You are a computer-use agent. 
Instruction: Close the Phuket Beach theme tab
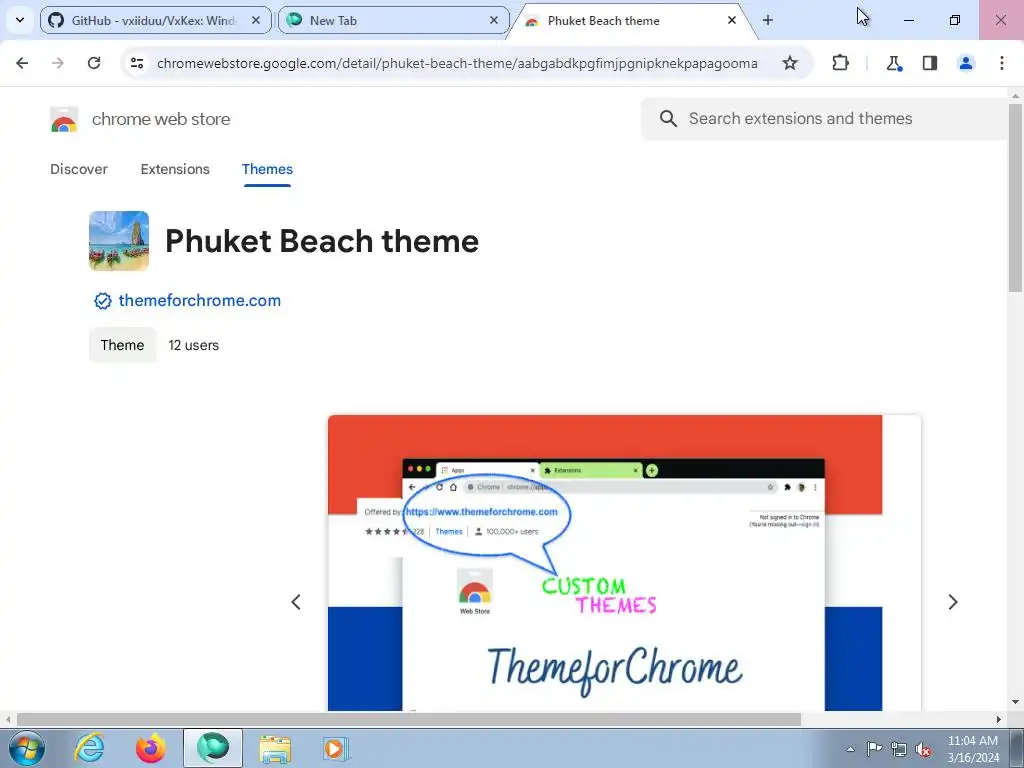pos(732,20)
